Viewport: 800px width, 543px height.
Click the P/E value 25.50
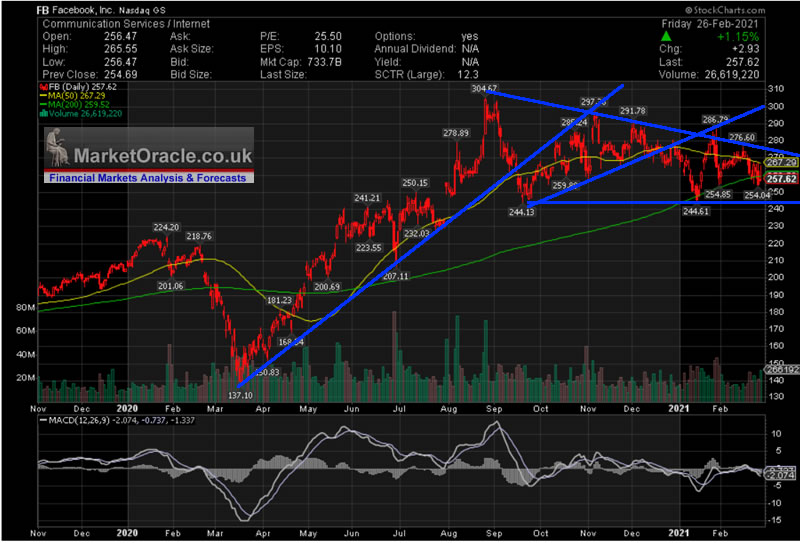pyautogui.click(x=328, y=36)
